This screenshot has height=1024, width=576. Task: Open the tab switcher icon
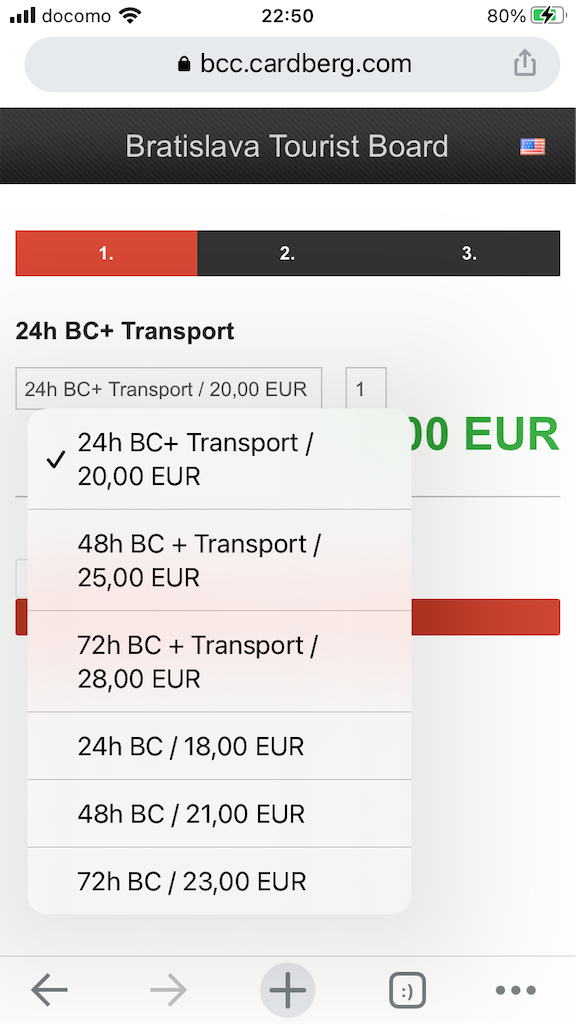pyautogui.click(x=408, y=990)
